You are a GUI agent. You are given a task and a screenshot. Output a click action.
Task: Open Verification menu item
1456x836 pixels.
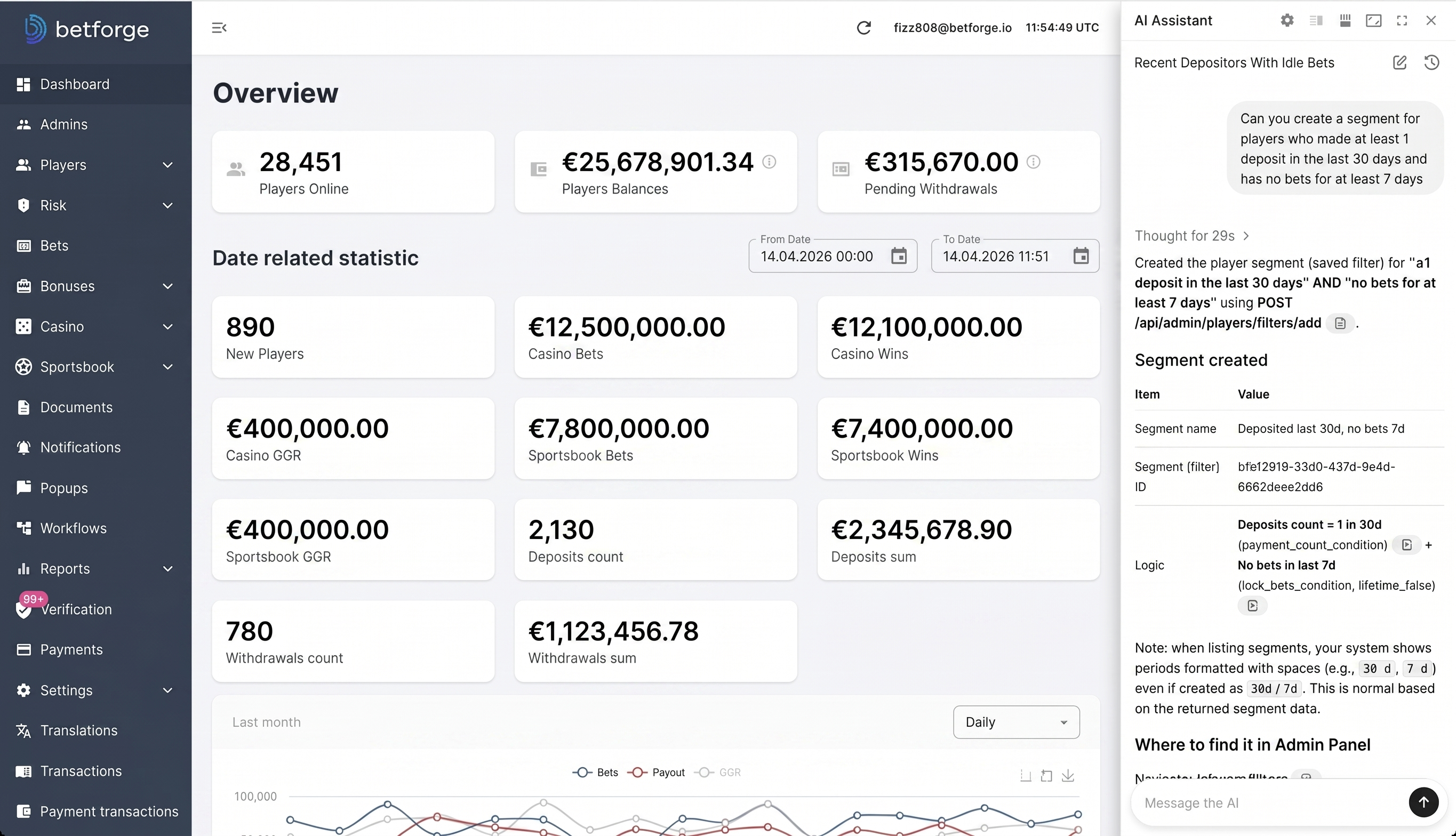(76, 609)
